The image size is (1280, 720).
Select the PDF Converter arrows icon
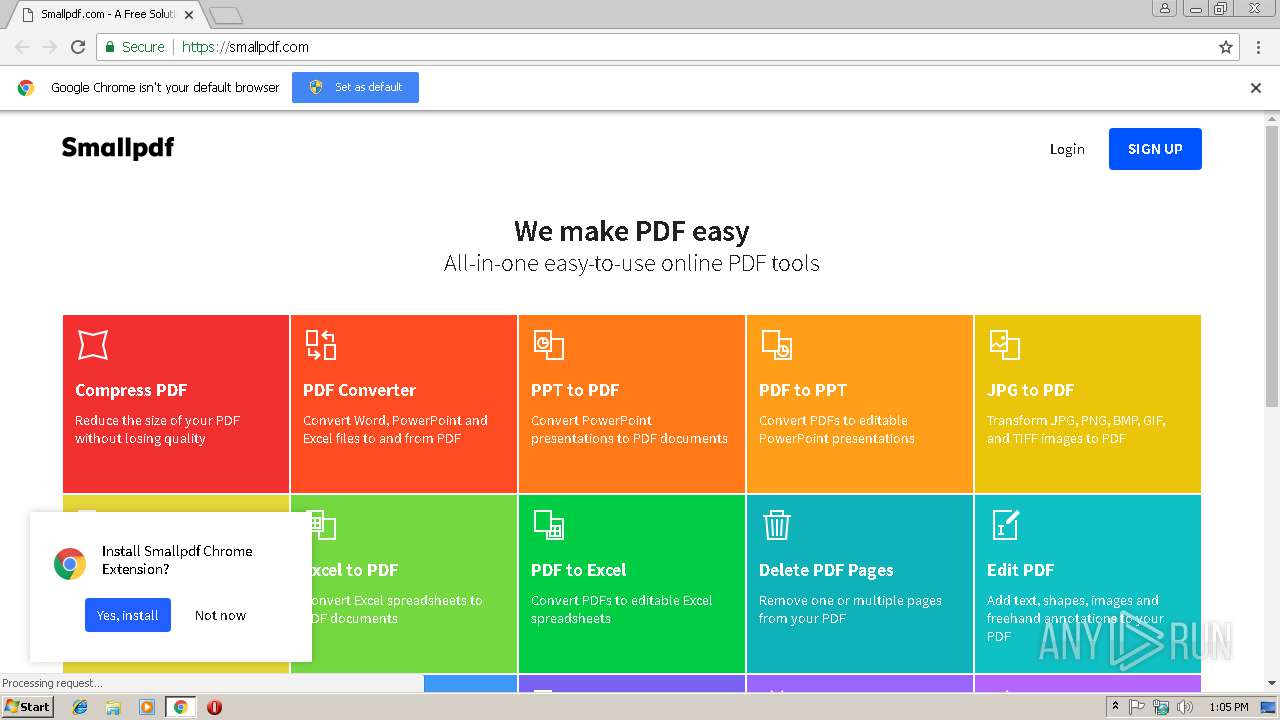coord(320,345)
